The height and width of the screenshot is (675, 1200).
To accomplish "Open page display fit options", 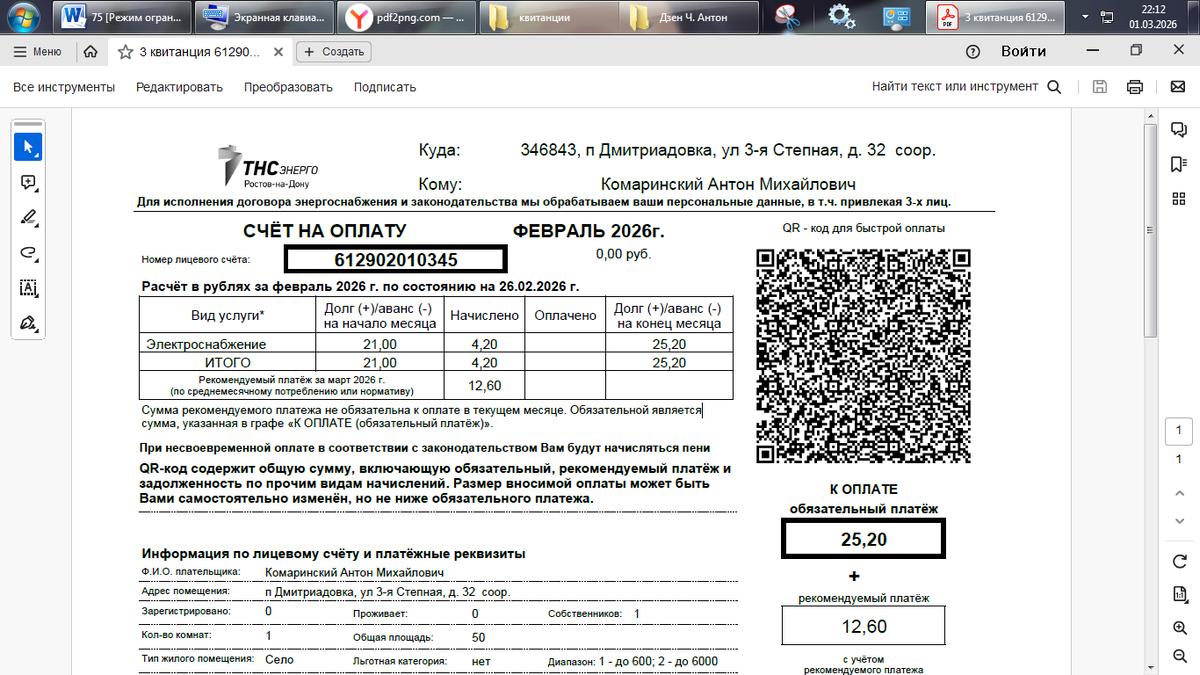I will [x=1179, y=594].
